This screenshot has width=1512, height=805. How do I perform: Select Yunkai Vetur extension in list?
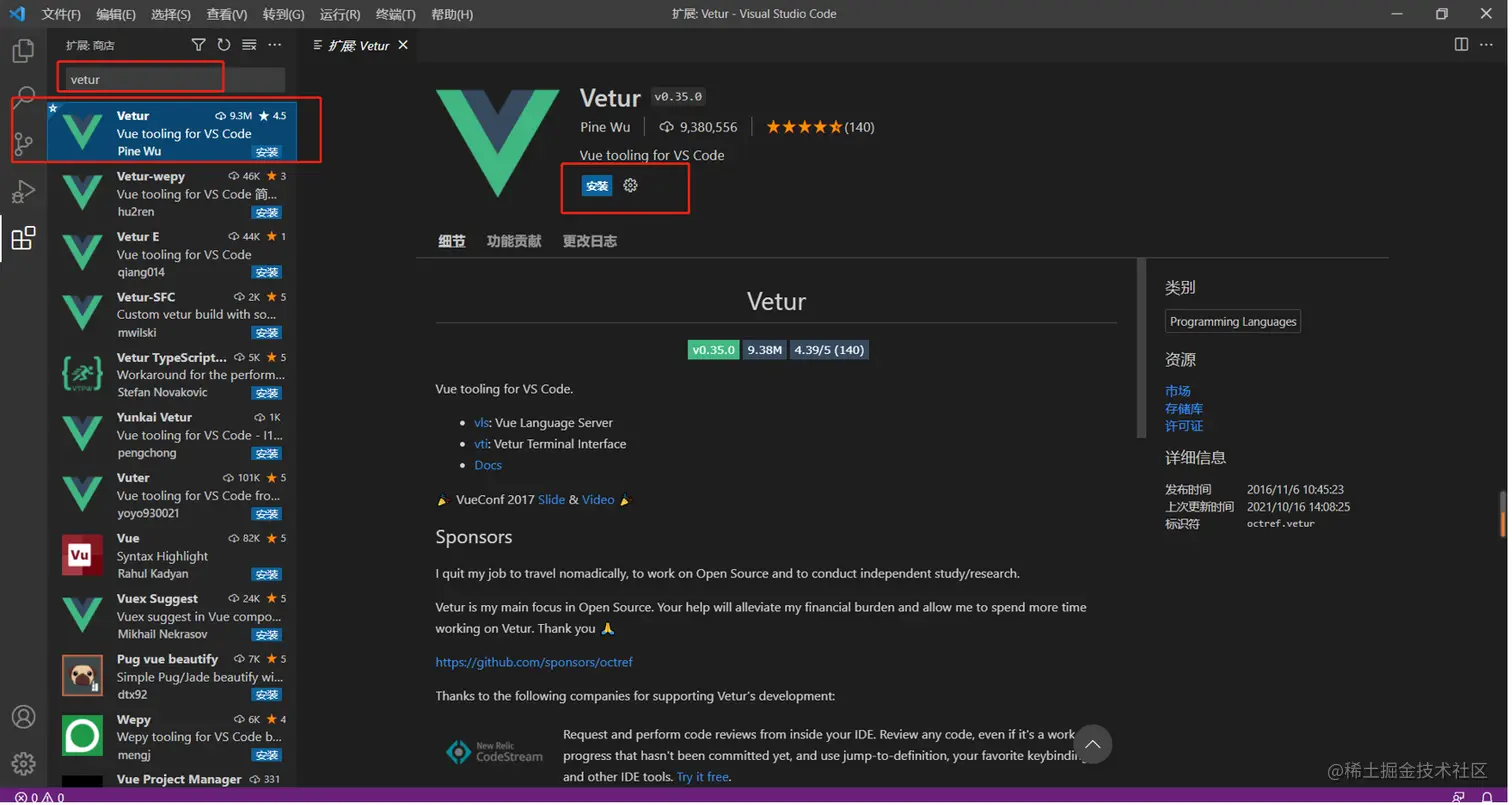point(172,434)
